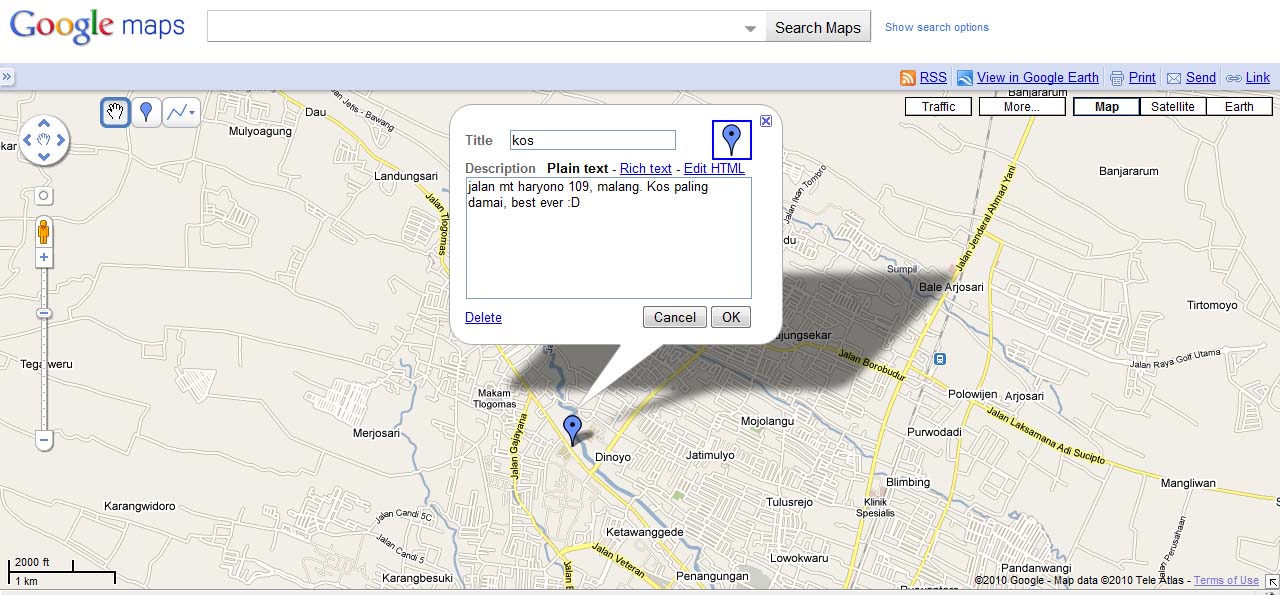This screenshot has width=1280, height=595.
Task: Cancel the placemark edit
Action: coord(675,317)
